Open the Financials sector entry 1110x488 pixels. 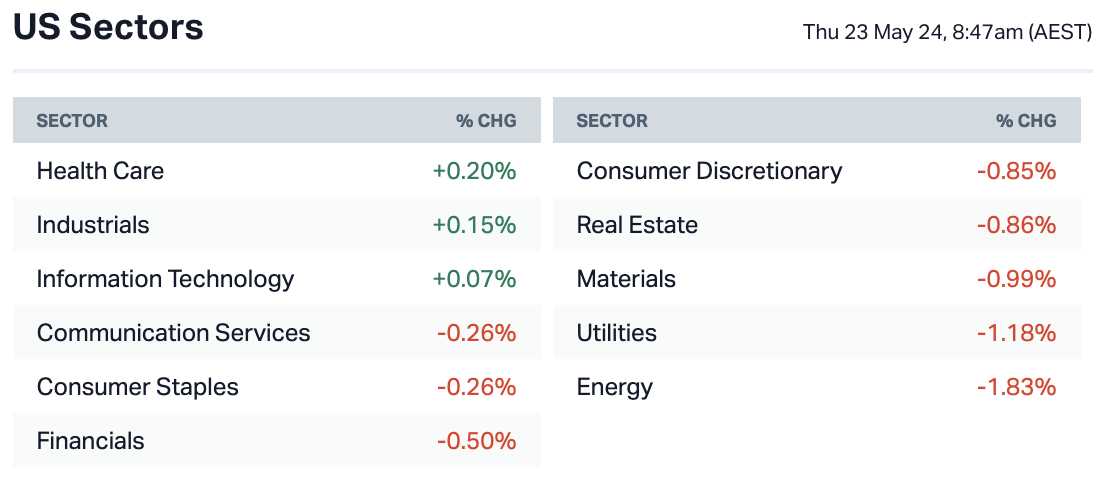coord(90,441)
